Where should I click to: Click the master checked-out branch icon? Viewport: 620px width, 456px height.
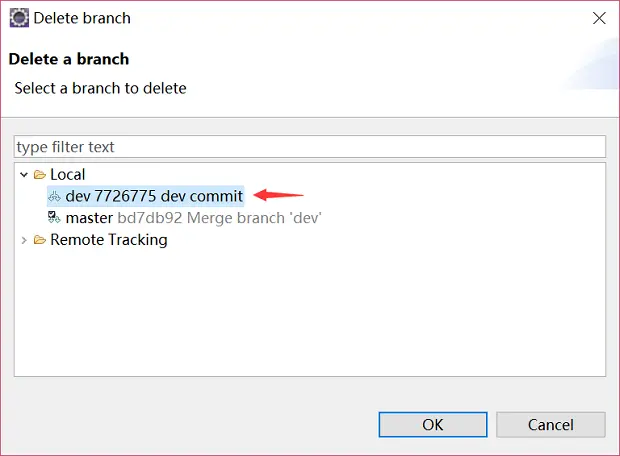[54, 217]
